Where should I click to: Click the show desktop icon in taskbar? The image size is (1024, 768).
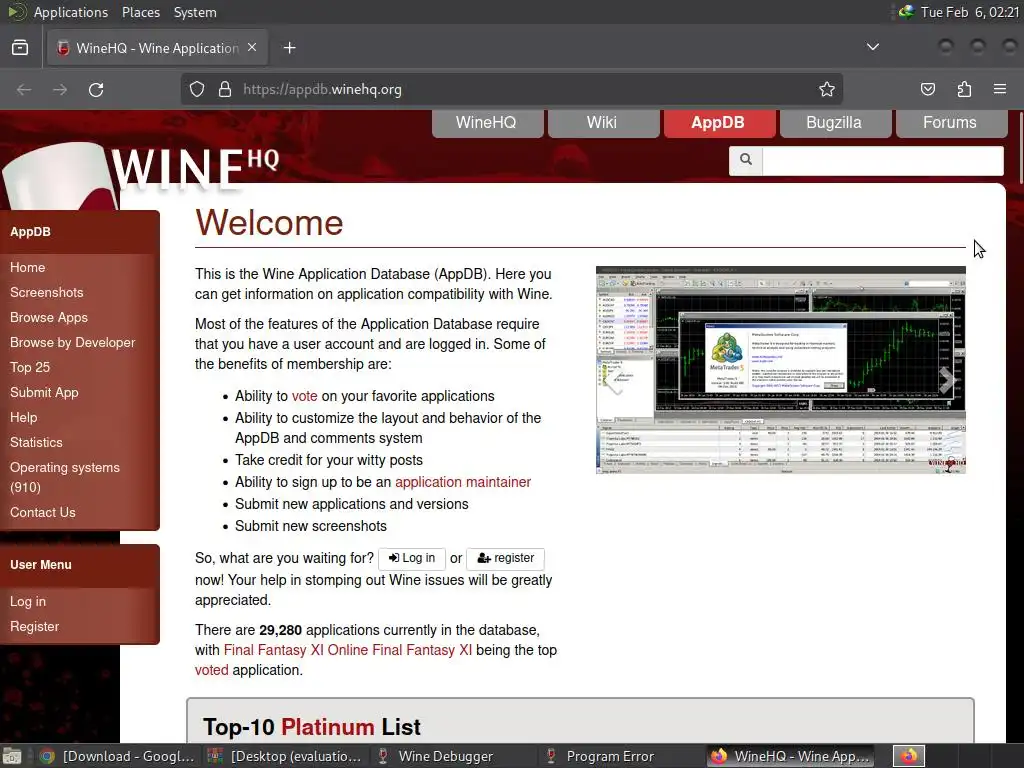(12, 756)
